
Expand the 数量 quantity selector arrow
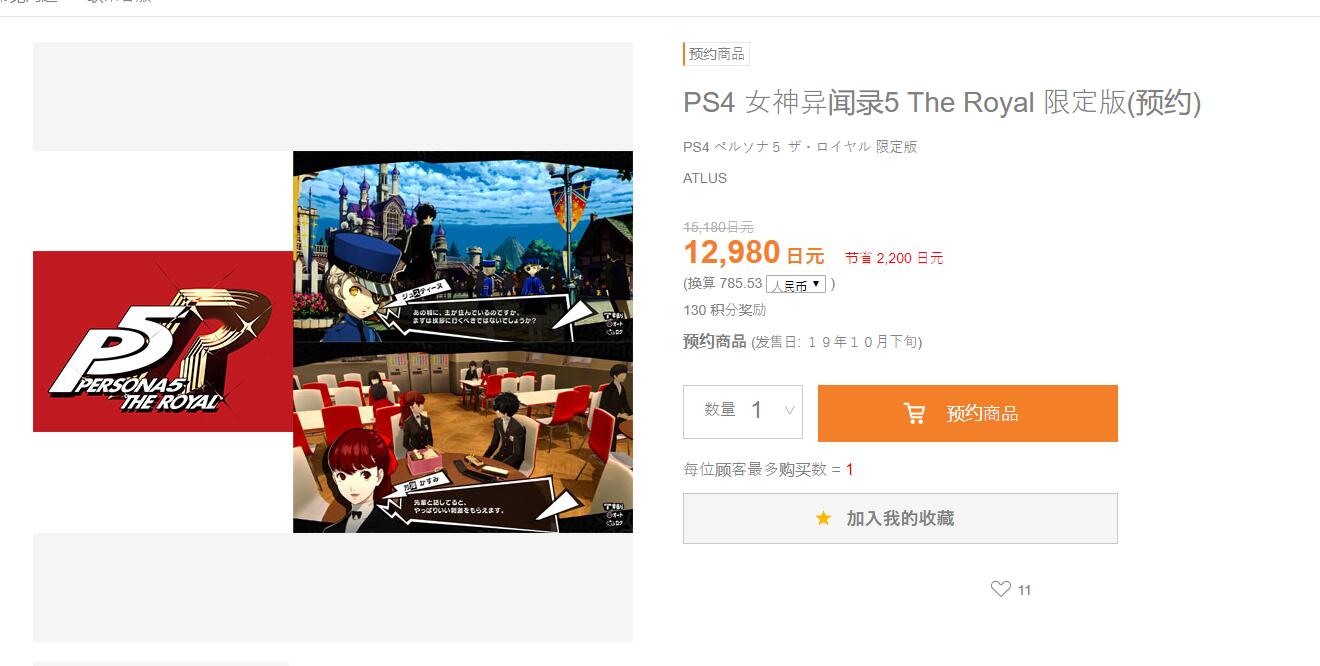point(790,410)
